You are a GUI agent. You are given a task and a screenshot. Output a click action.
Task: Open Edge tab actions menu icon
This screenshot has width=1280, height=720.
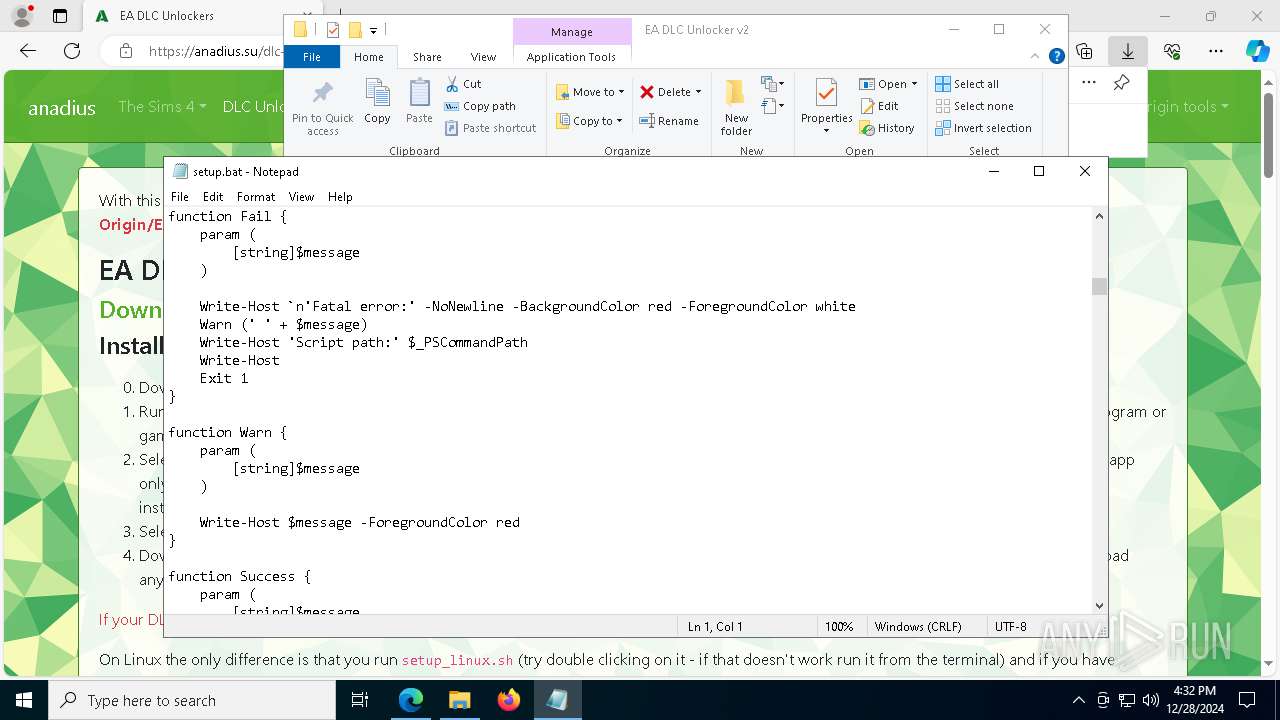point(60,16)
